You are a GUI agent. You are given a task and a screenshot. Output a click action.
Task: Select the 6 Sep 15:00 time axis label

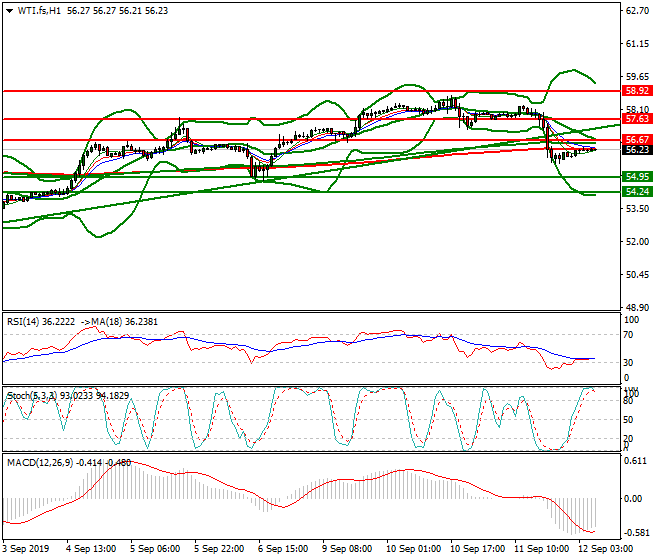[283, 549]
